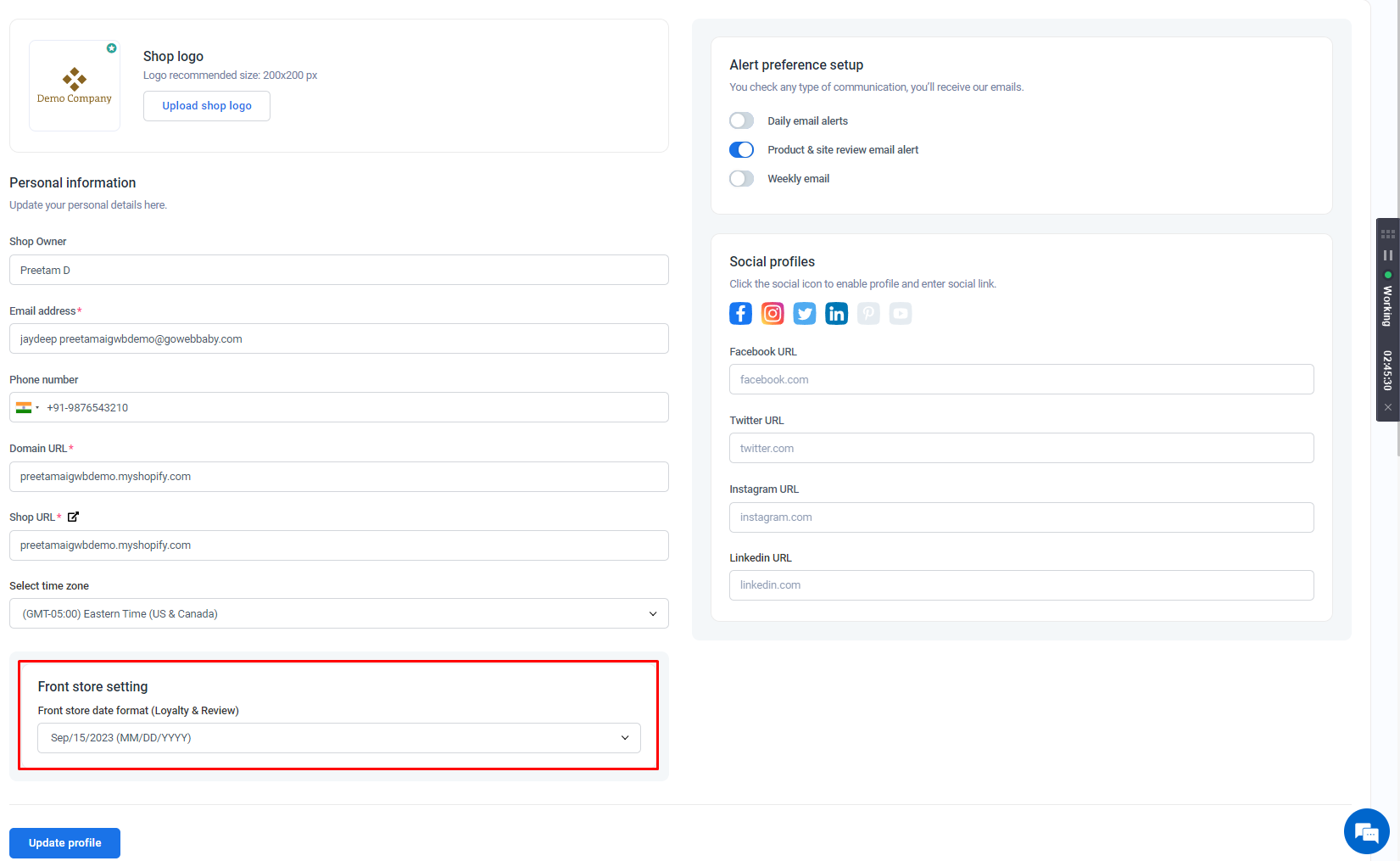The width and height of the screenshot is (1400, 861).
Task: Click the 'Shop logo' heading text
Action: pyautogui.click(x=173, y=57)
